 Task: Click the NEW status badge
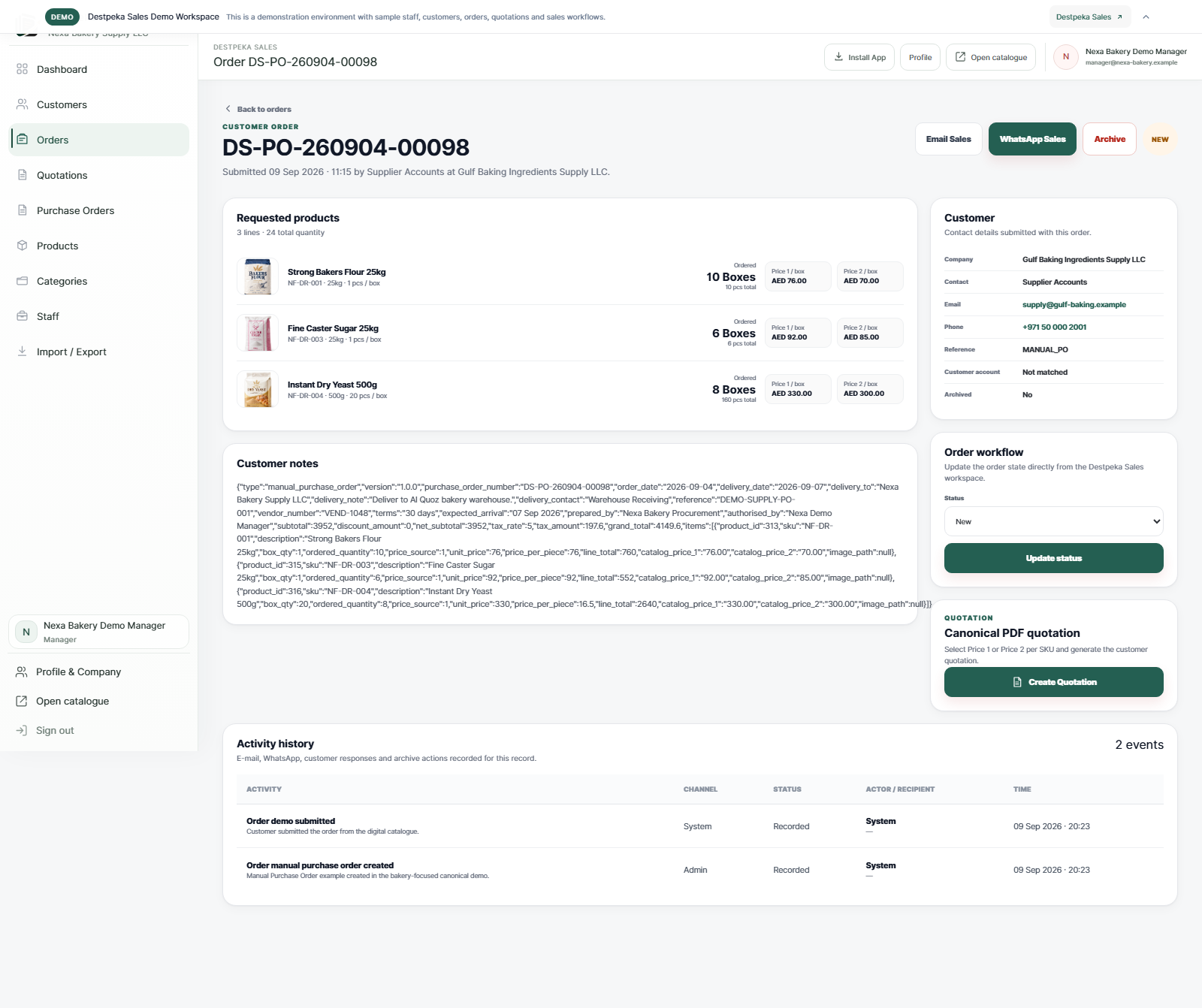[x=1159, y=139]
